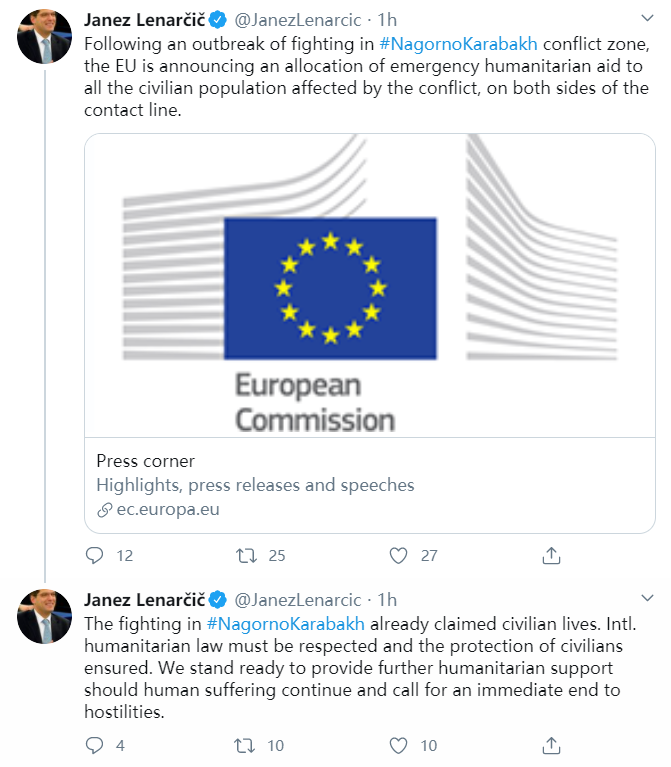Screen dimensions: 671x767
Task: Reply to the emergency humanitarian aid tweet
Action: pos(95,555)
